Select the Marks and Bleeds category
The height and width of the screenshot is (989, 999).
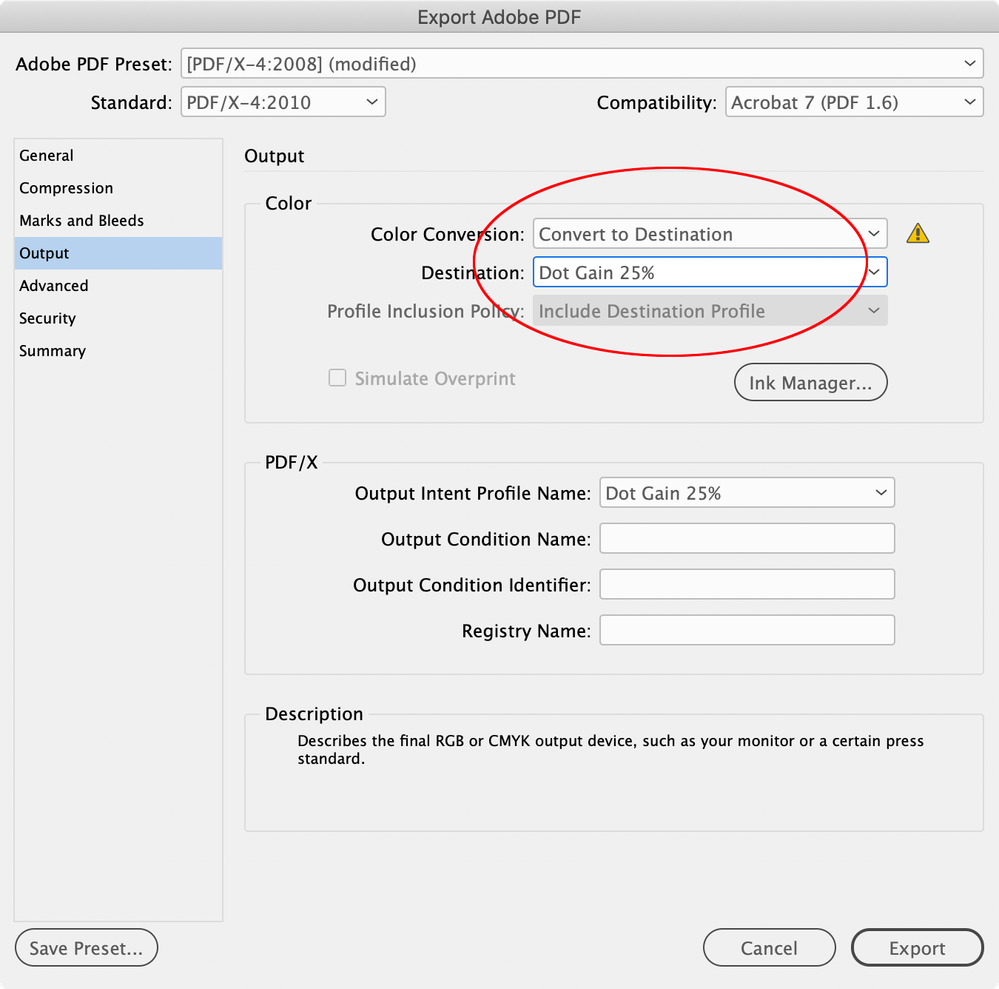pos(118,220)
